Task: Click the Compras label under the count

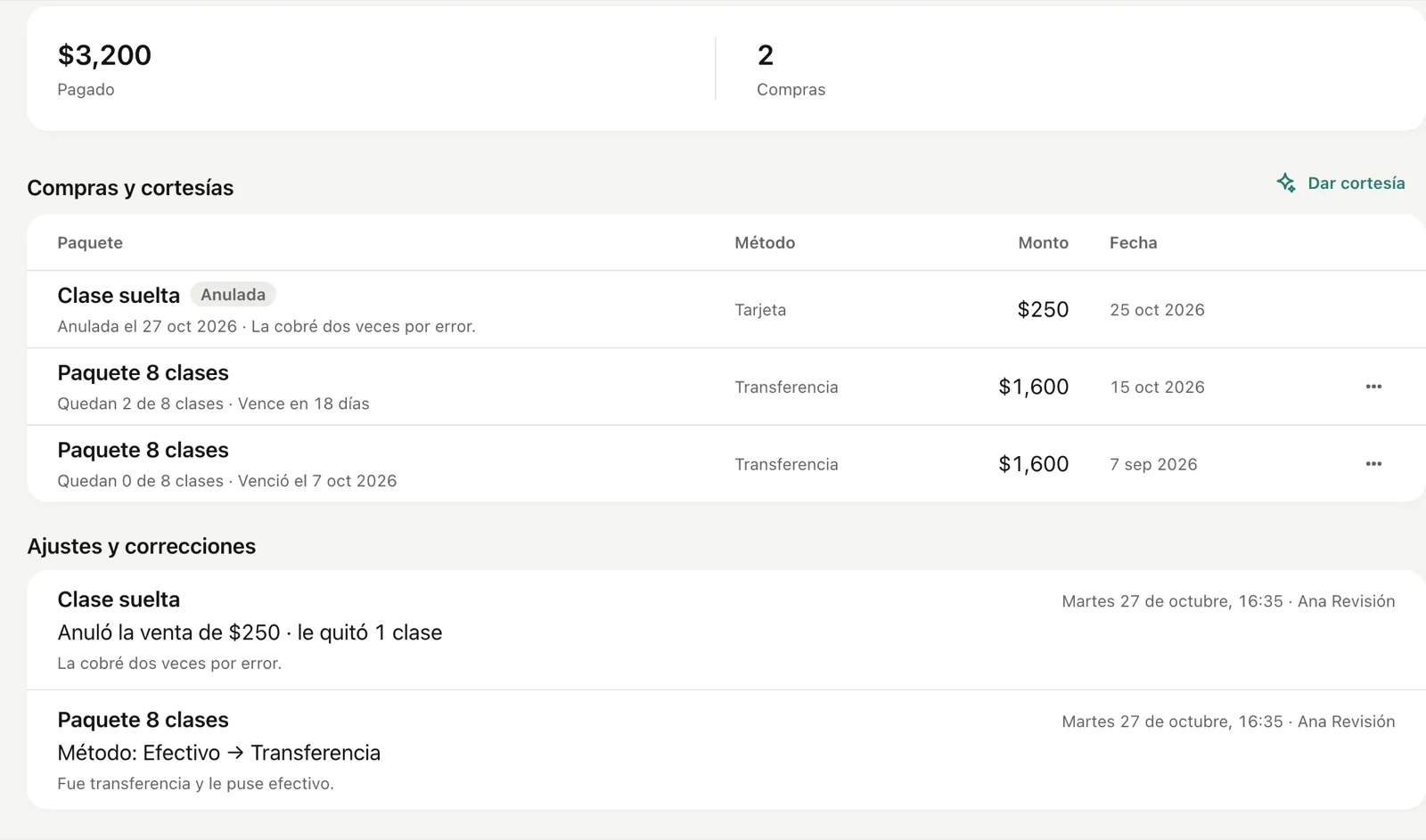Action: coord(791,89)
